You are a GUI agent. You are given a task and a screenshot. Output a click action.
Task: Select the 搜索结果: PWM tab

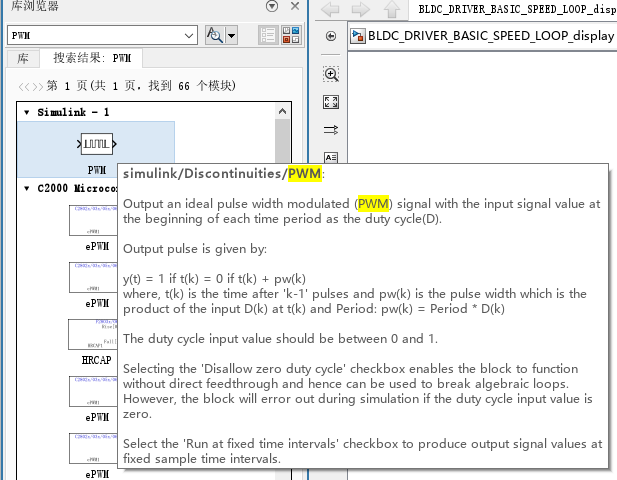tap(92, 58)
